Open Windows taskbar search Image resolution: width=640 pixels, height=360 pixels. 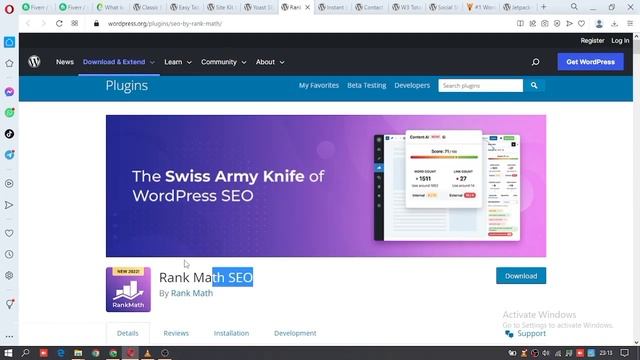click(25, 353)
